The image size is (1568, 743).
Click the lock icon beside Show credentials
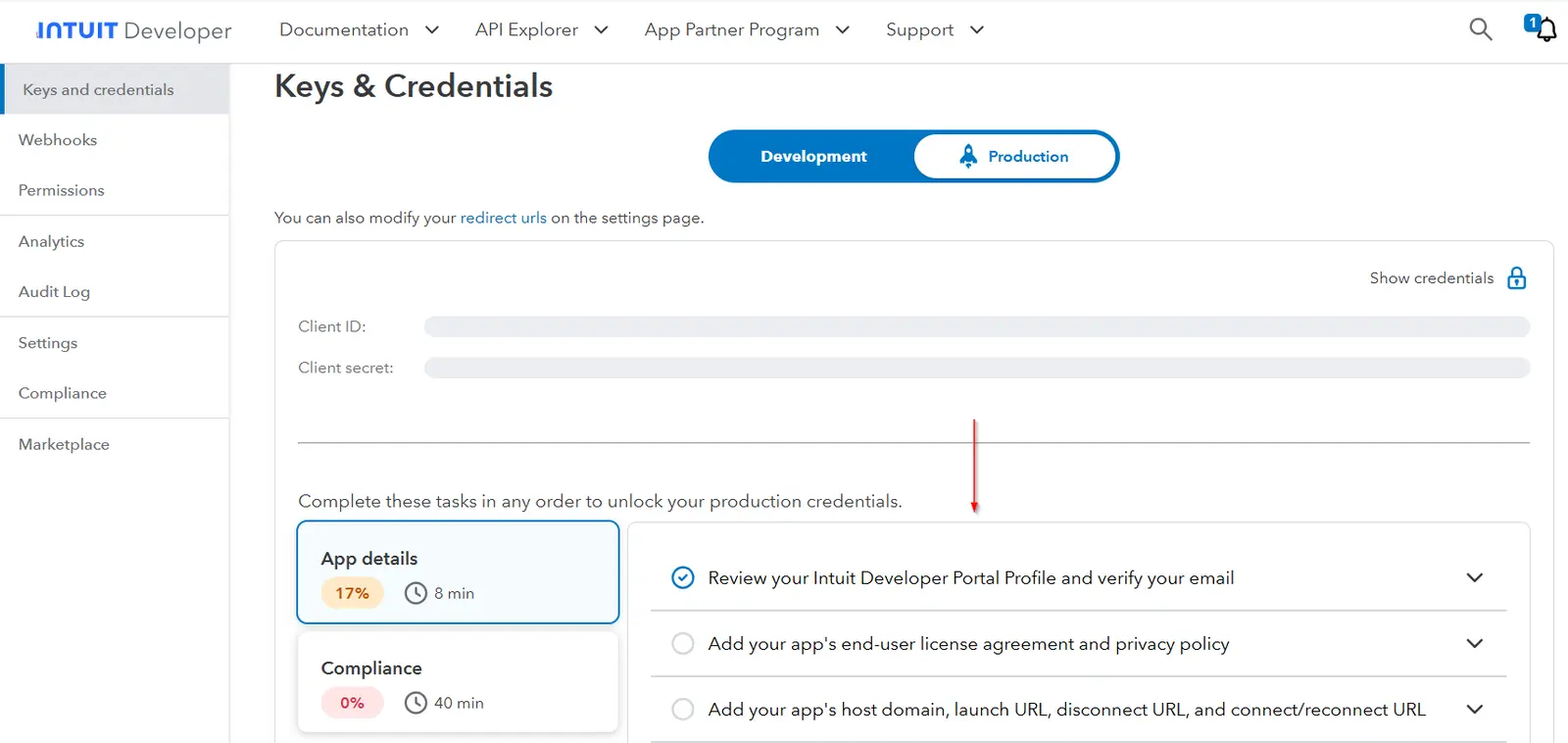[x=1517, y=278]
